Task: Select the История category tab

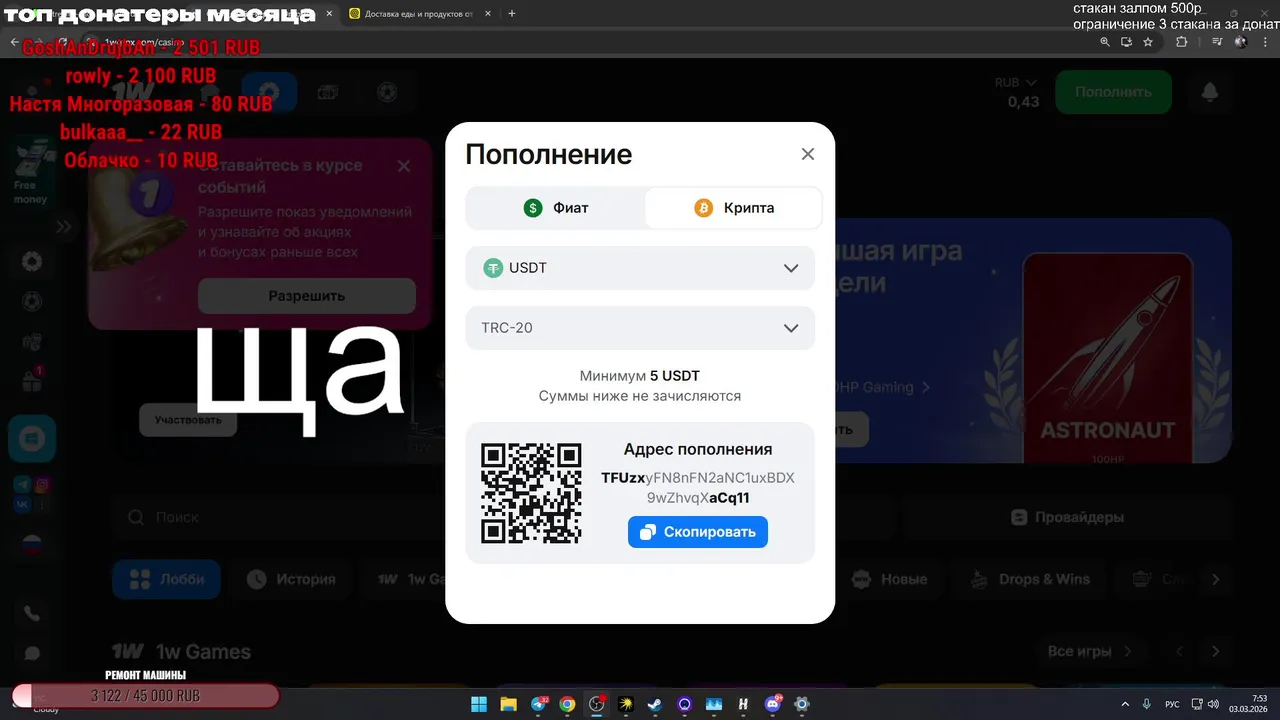Action: coord(292,579)
